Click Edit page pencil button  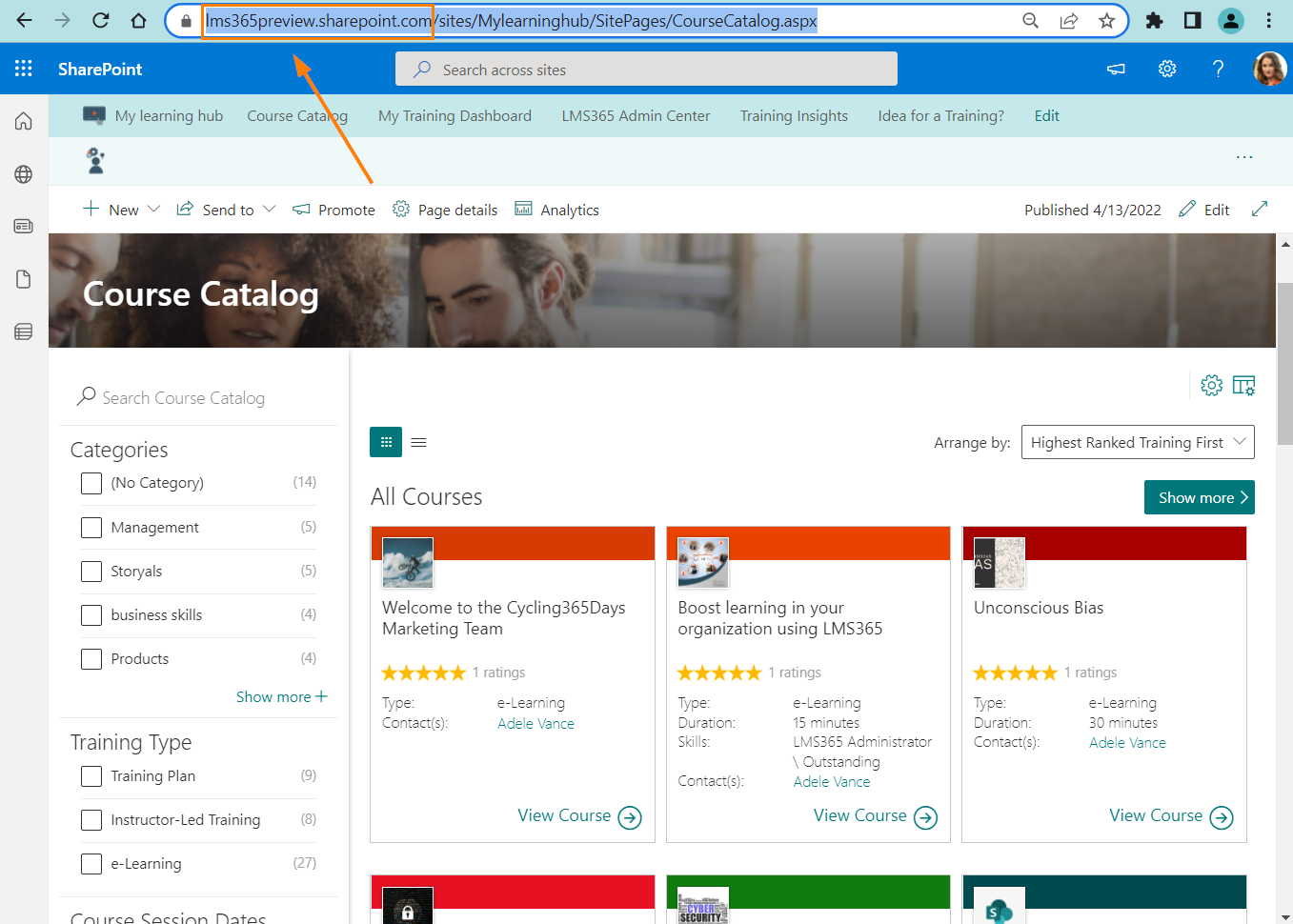(x=1204, y=210)
